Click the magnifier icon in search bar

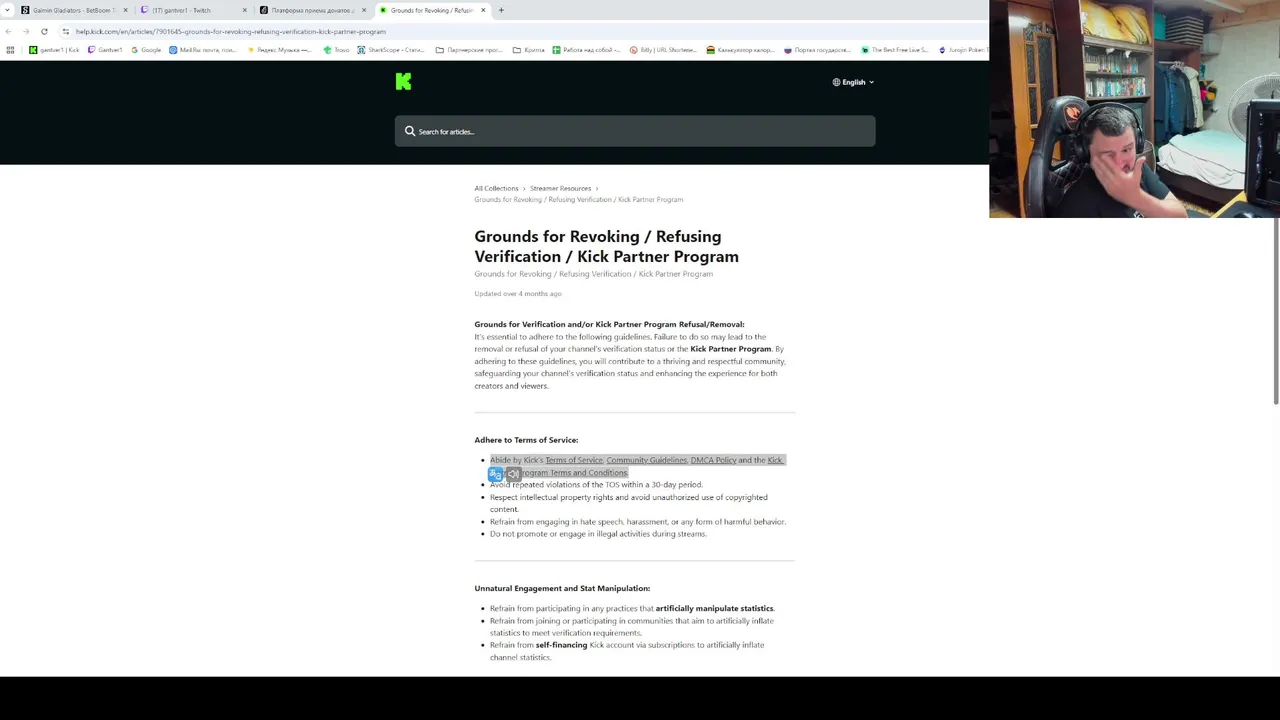410,131
